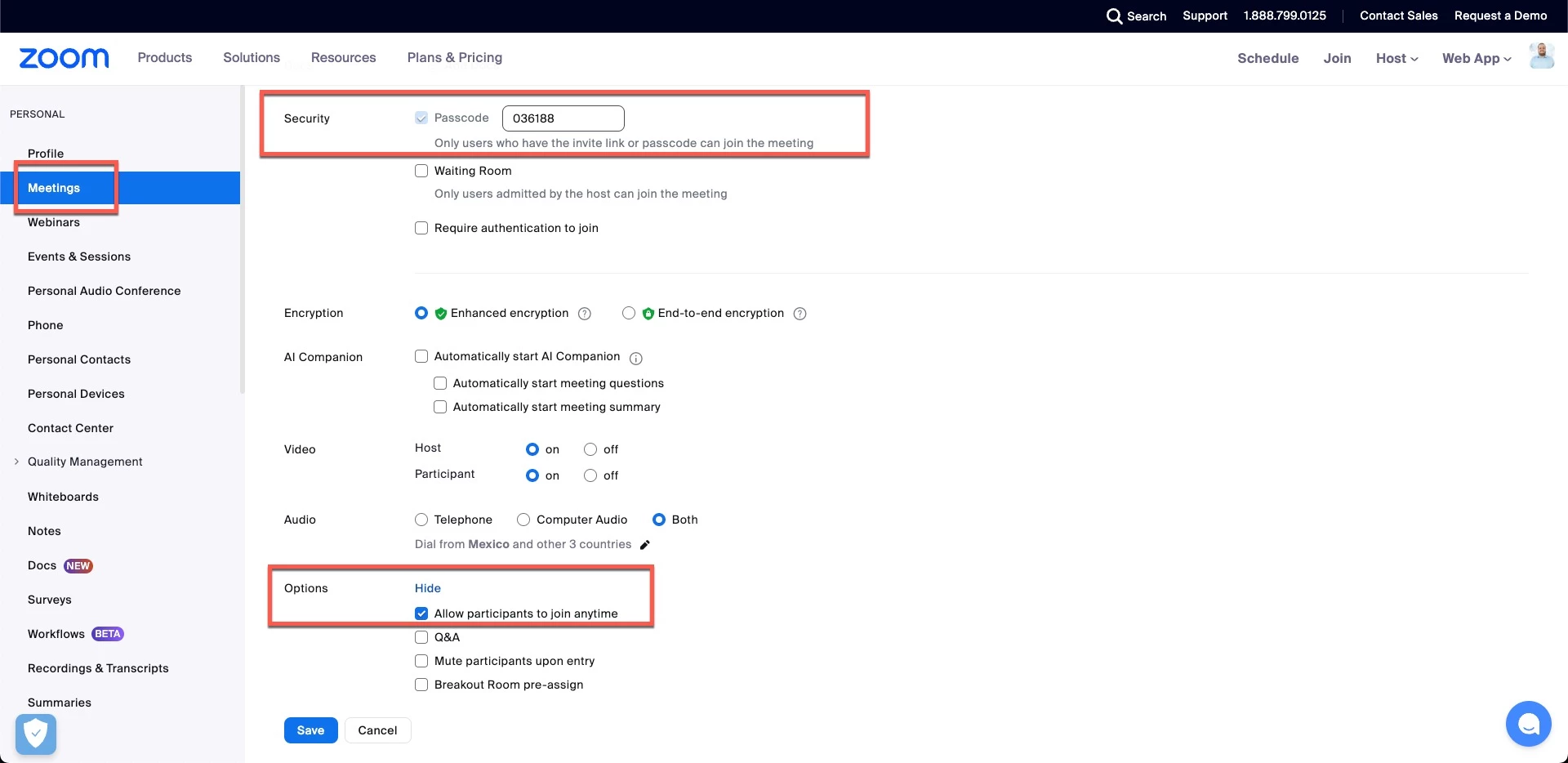Set Host video to on
1568x763 pixels.
(x=532, y=449)
